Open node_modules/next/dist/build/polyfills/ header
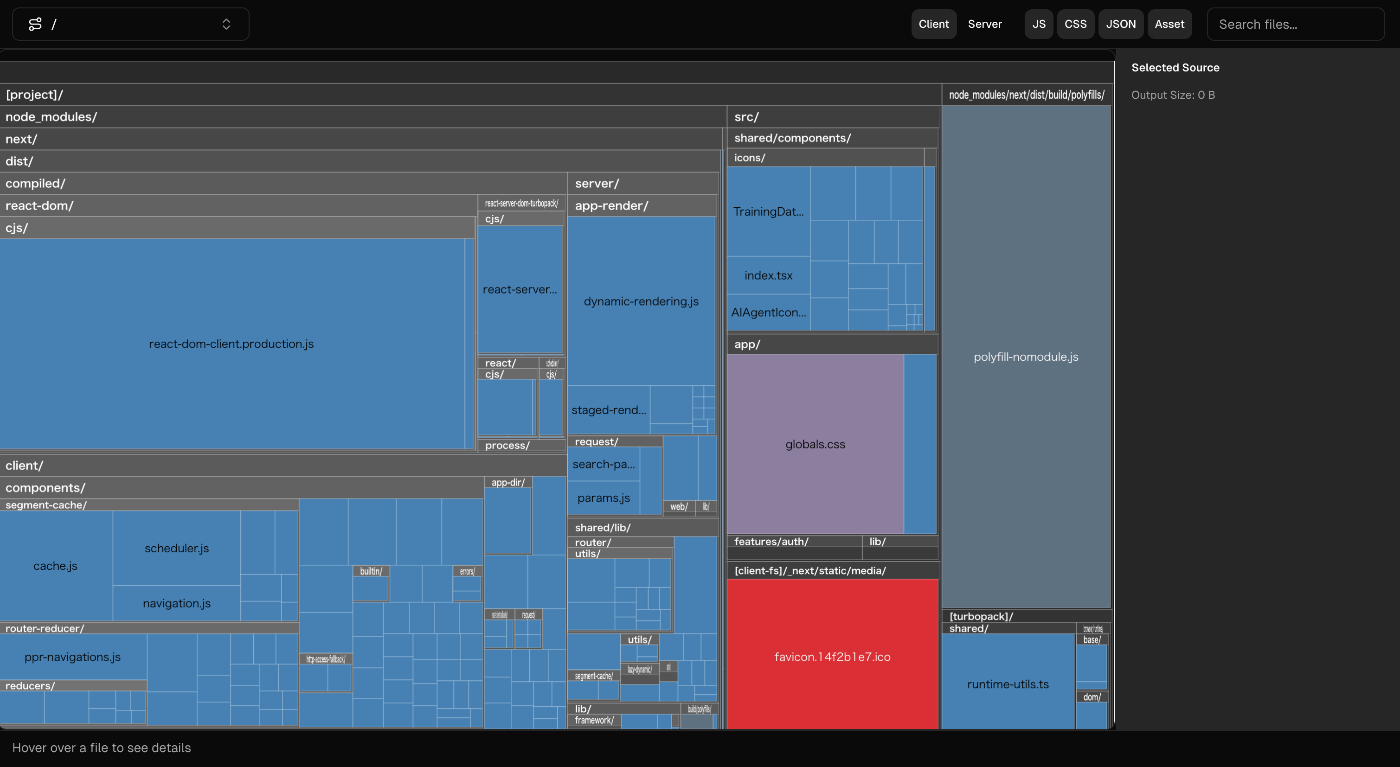Screen dimensions: 1400x767 1027,95
